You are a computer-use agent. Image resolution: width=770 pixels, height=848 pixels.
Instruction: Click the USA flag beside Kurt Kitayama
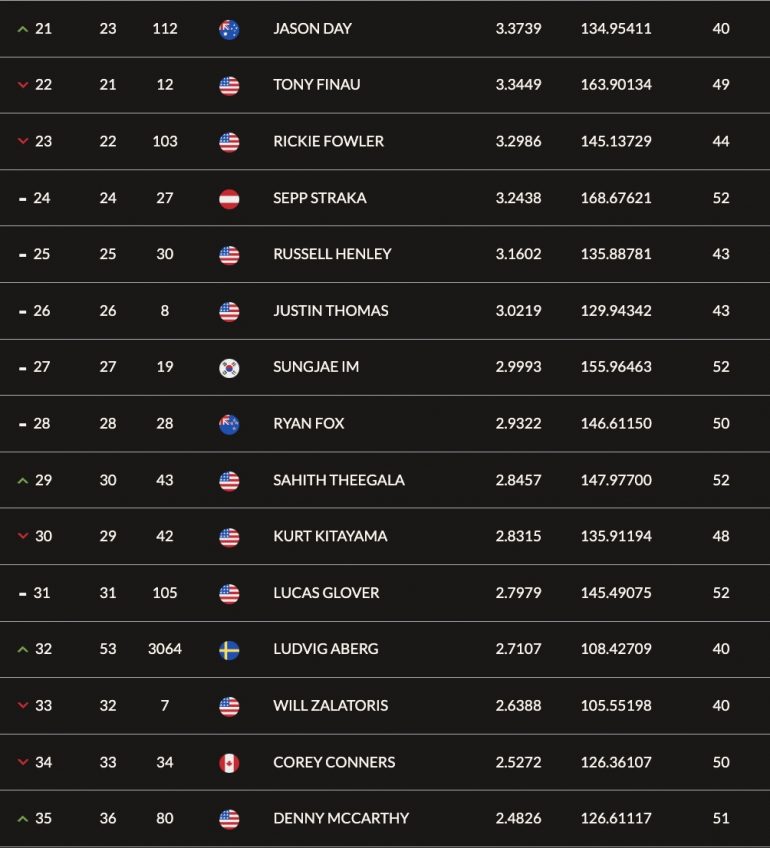[229, 537]
